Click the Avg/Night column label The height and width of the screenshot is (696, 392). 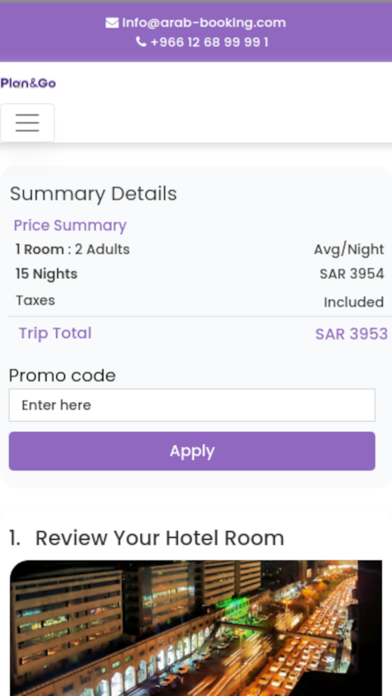click(349, 250)
